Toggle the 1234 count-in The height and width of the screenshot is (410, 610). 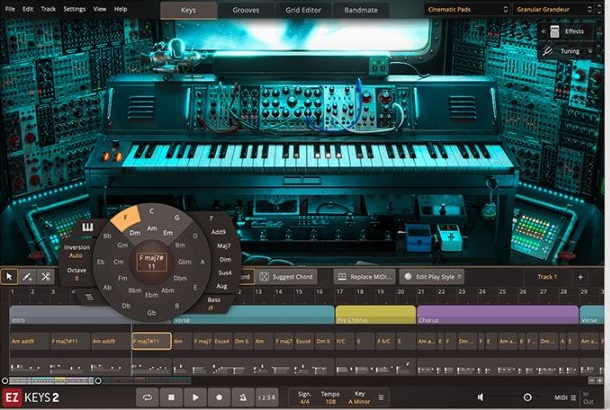point(267,397)
